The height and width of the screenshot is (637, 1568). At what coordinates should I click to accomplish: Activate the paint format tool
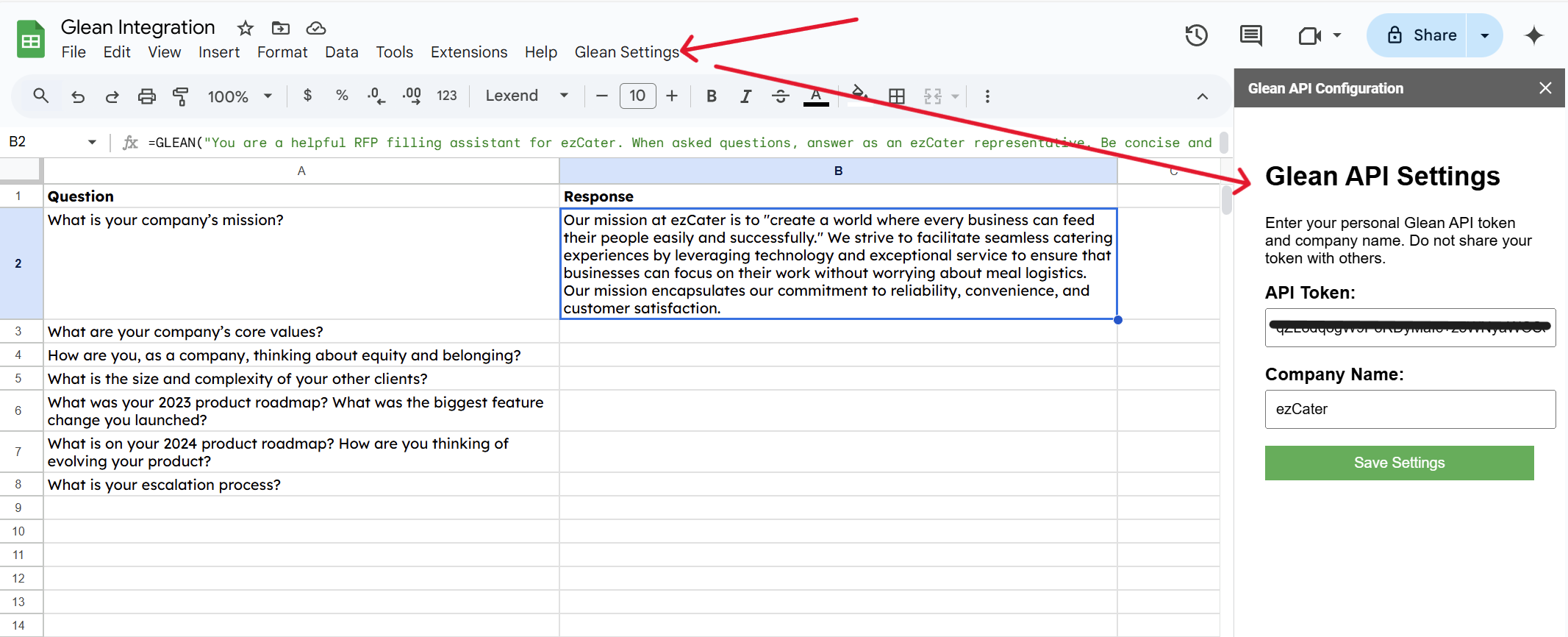pyautogui.click(x=180, y=96)
